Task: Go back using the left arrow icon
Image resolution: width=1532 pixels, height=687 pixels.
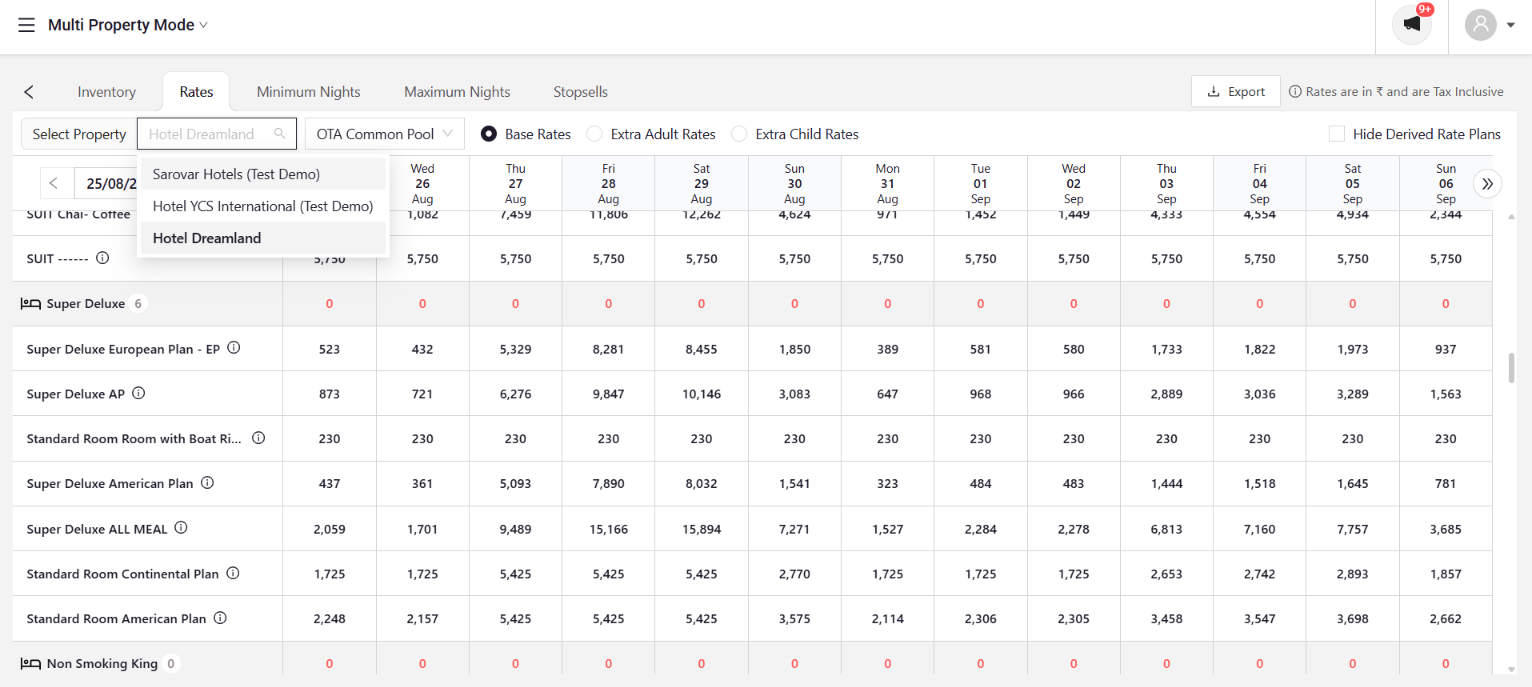Action: pos(29,92)
